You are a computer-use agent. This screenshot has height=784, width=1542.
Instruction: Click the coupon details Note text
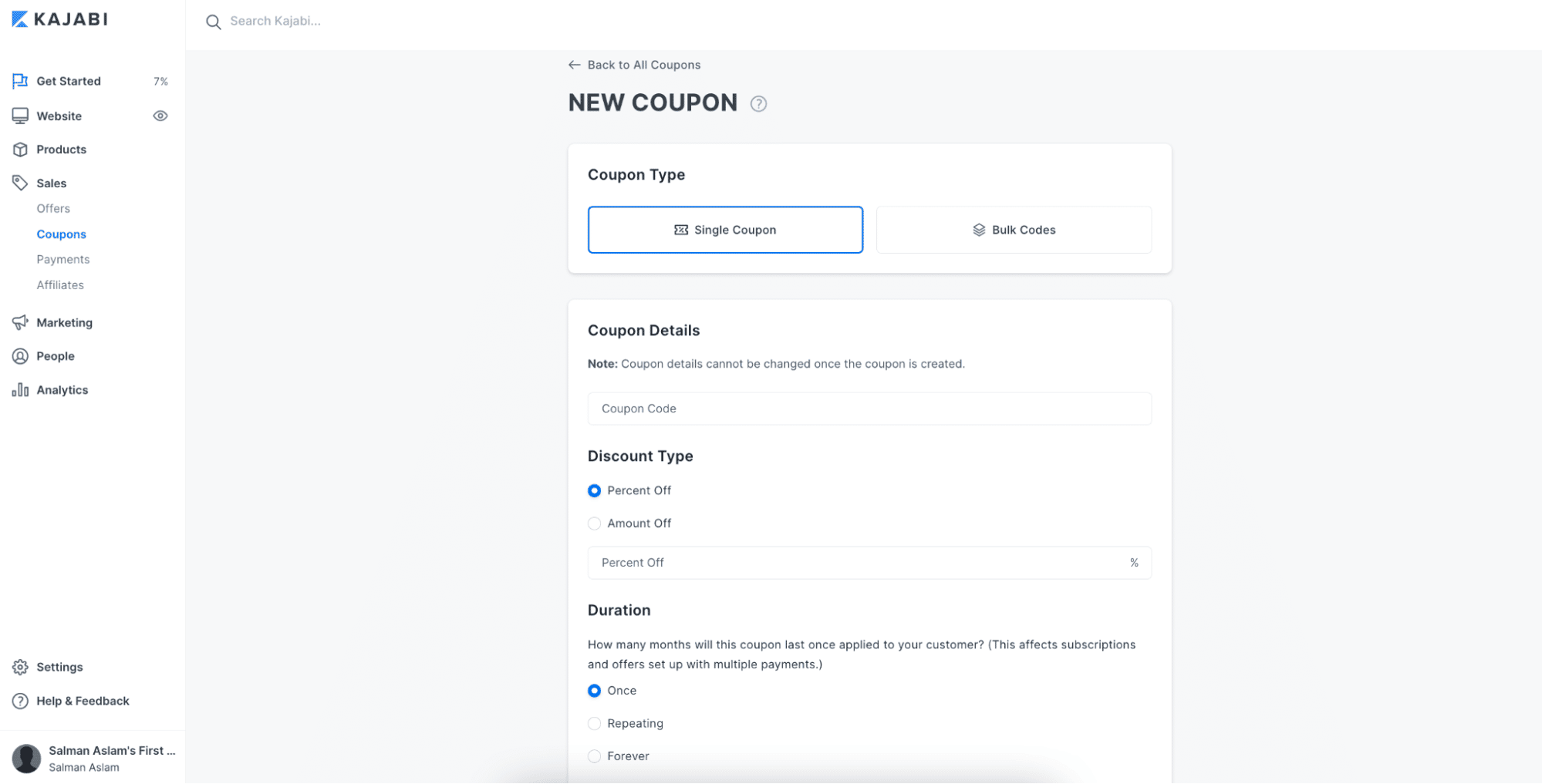(776, 364)
